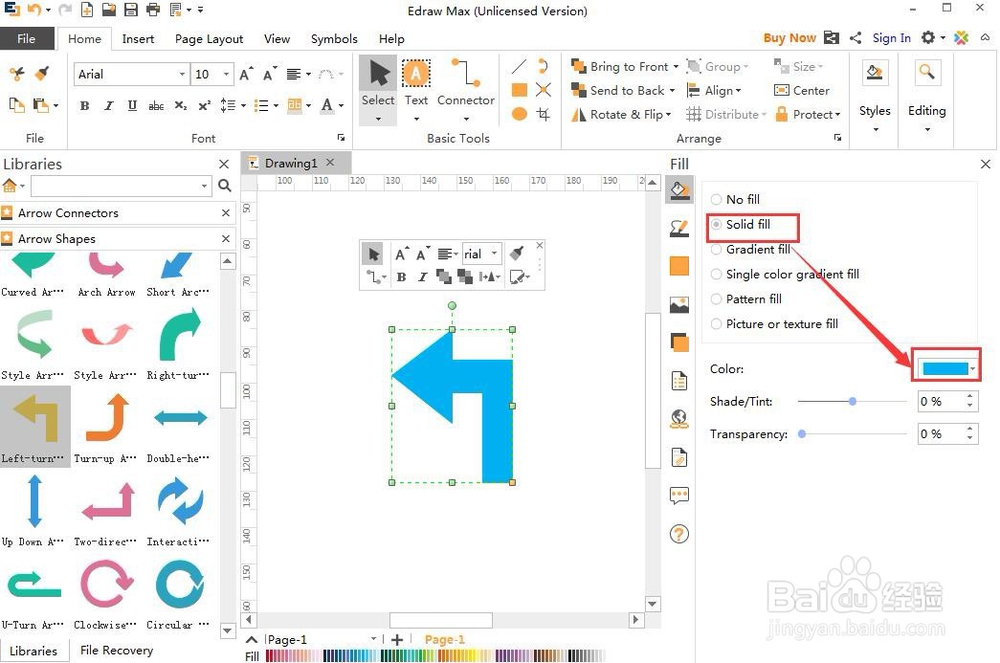Click the Center button in Arrange
The width and height of the screenshot is (1000, 663).
[x=802, y=91]
